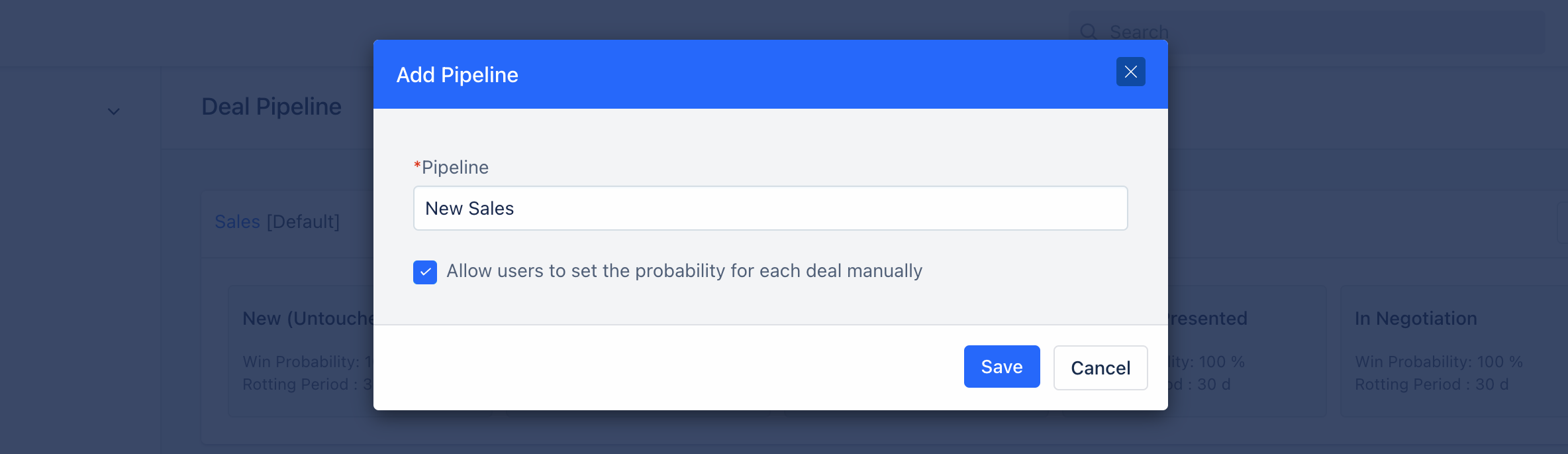Select the In Negotiation stage card
The width and height of the screenshot is (1568, 454).
click(x=1454, y=351)
